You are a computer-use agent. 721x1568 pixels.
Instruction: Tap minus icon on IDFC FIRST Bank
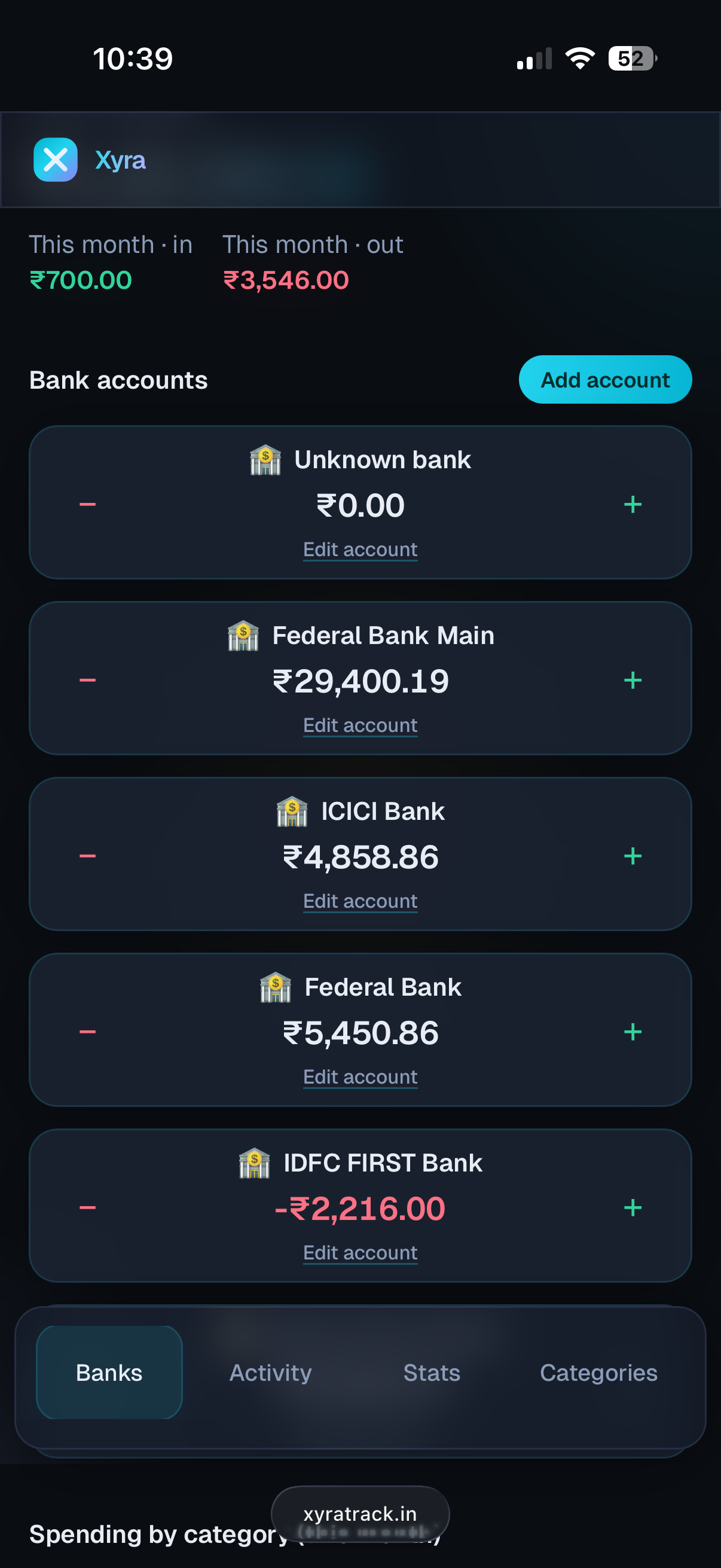pyautogui.click(x=88, y=1207)
